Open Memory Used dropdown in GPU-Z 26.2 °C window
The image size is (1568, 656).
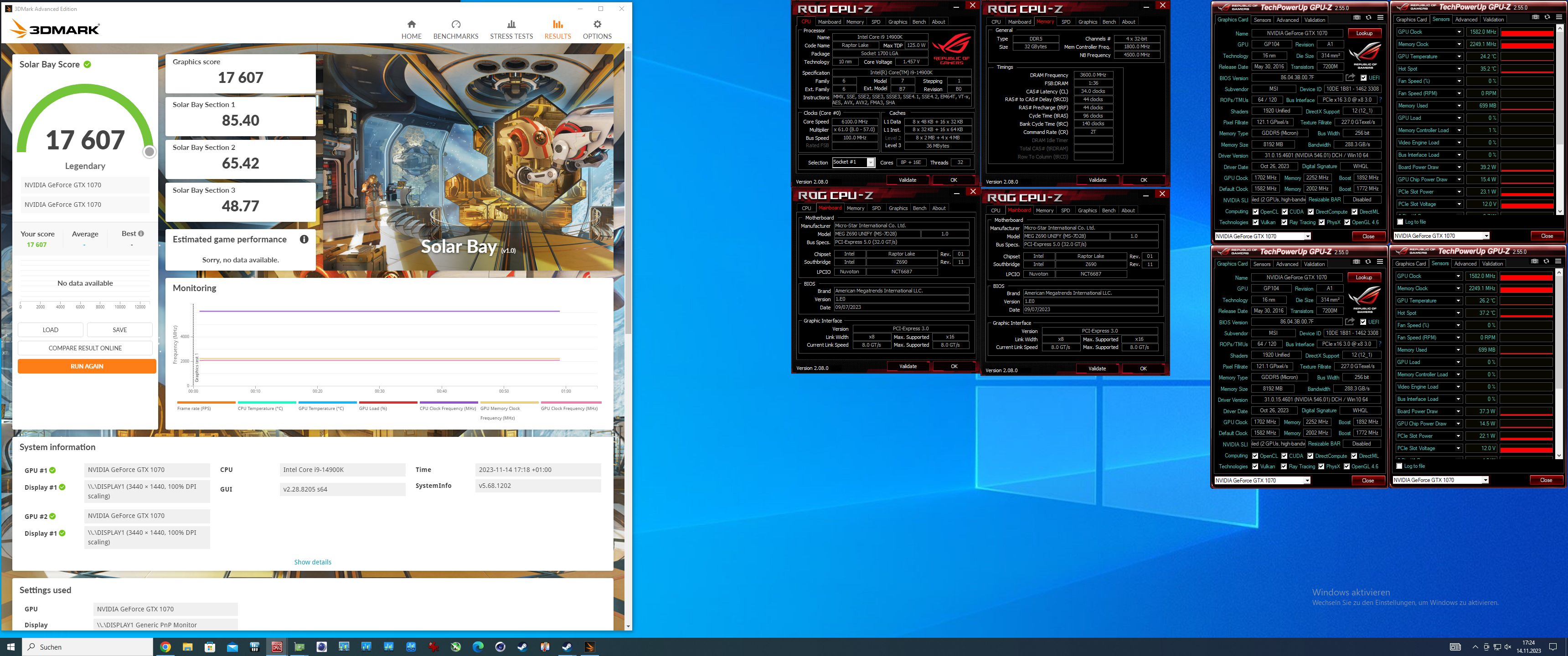(x=1458, y=350)
